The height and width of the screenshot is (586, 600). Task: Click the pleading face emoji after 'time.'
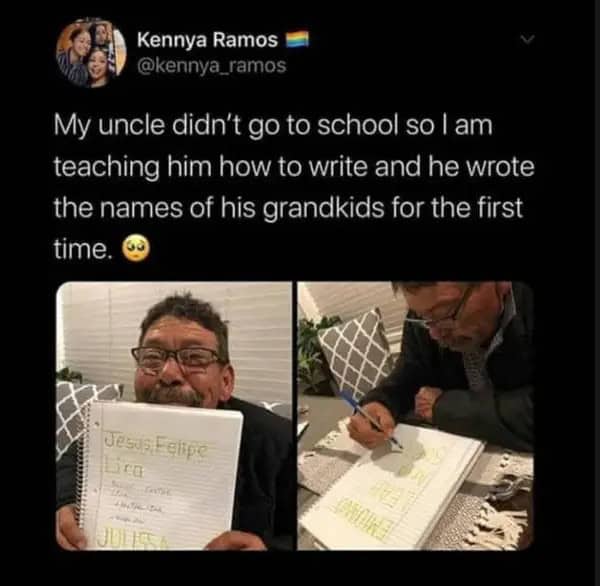pyautogui.click(x=135, y=250)
